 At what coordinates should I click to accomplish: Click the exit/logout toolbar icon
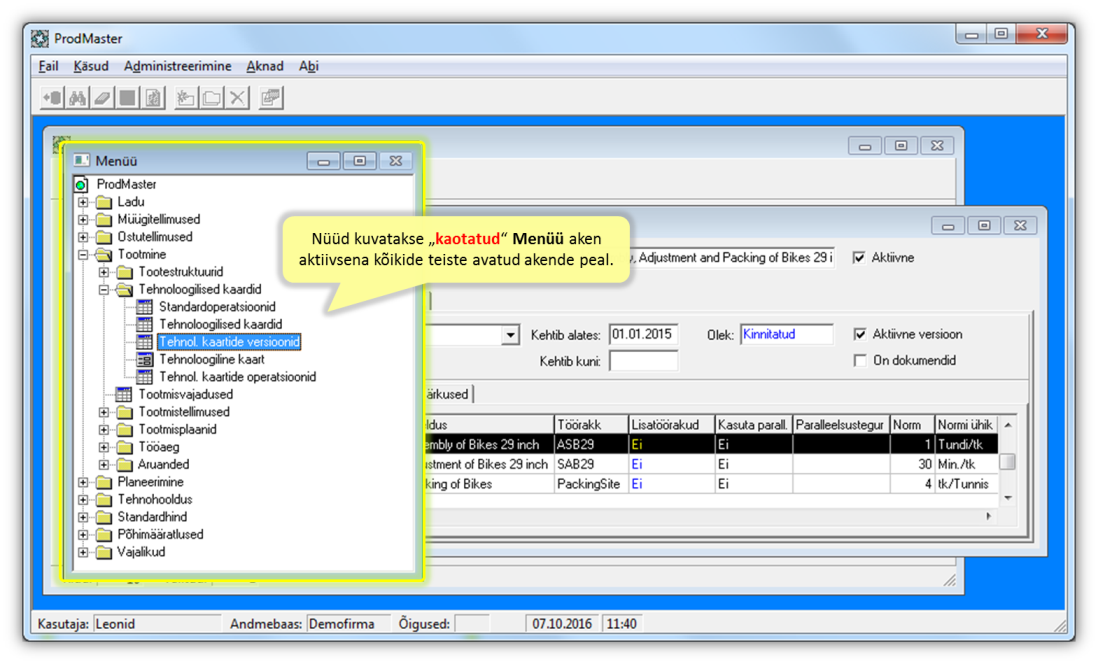coord(53,98)
